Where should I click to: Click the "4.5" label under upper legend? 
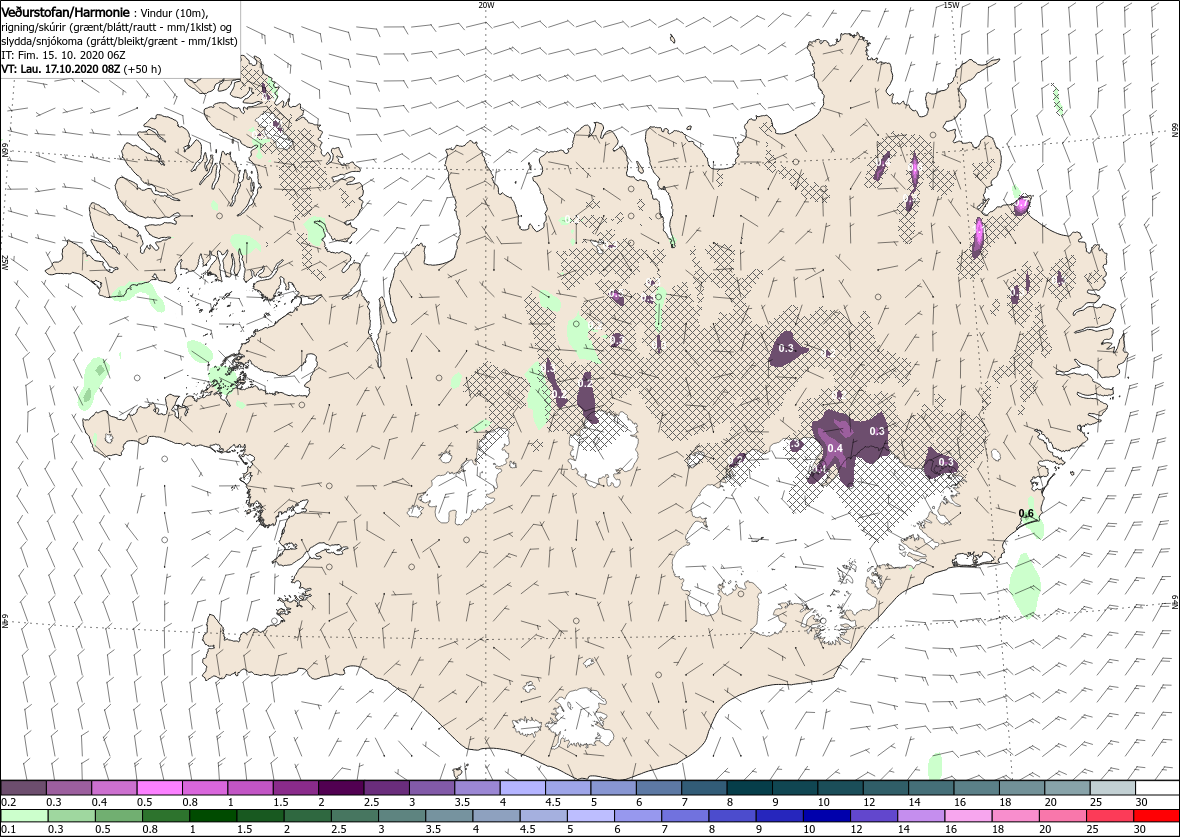pos(553,802)
